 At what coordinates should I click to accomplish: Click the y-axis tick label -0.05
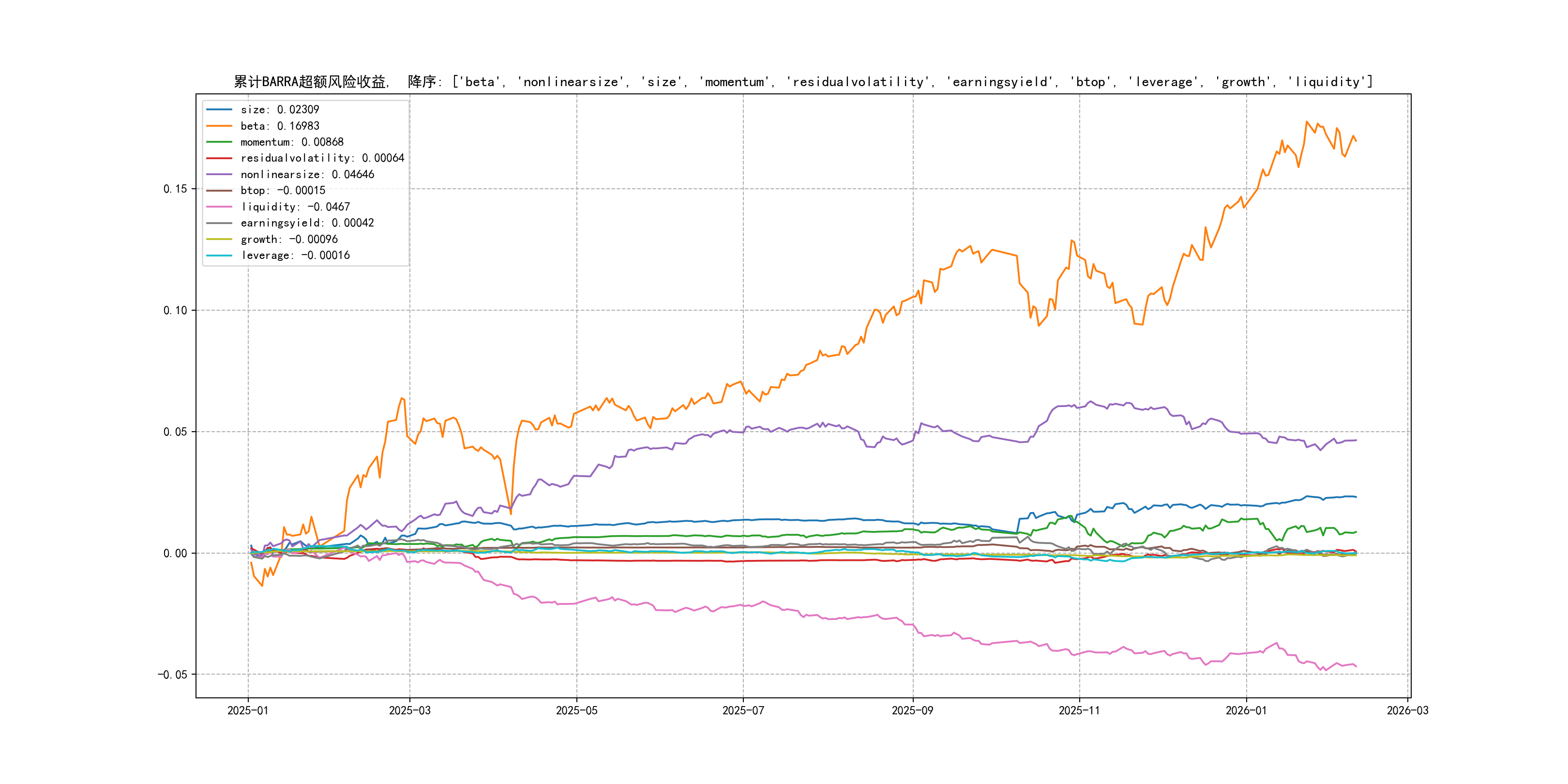172,675
